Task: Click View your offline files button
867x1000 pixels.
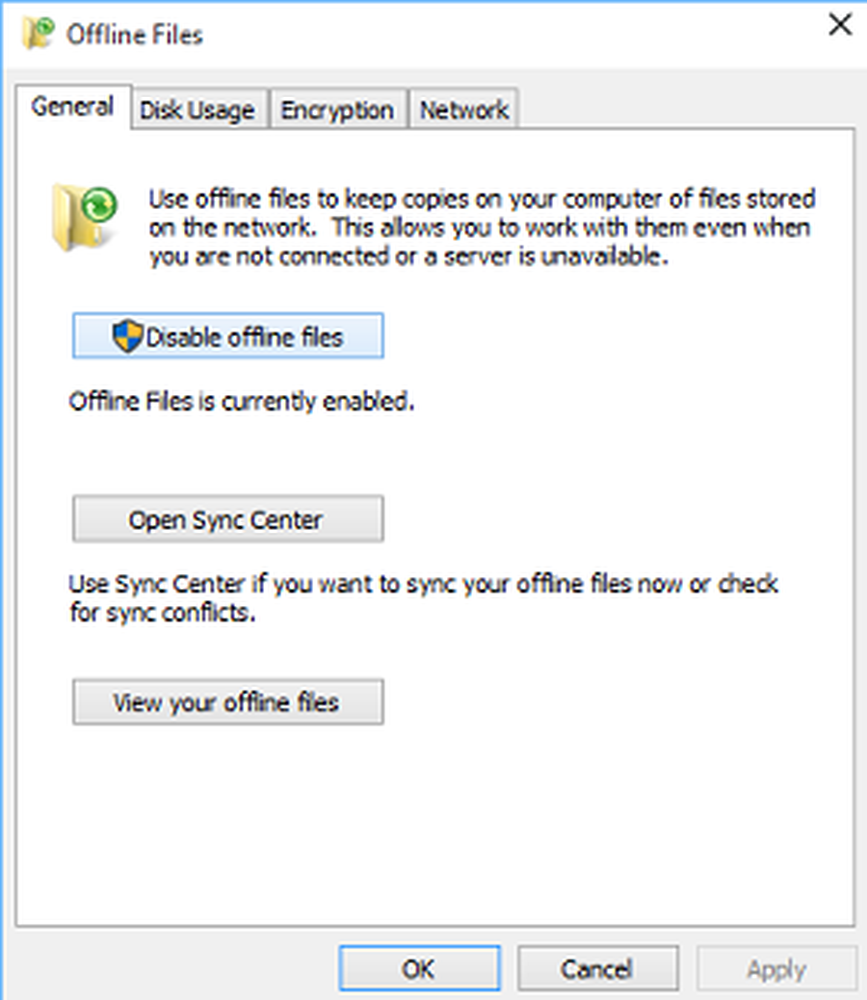Action: pos(228,702)
